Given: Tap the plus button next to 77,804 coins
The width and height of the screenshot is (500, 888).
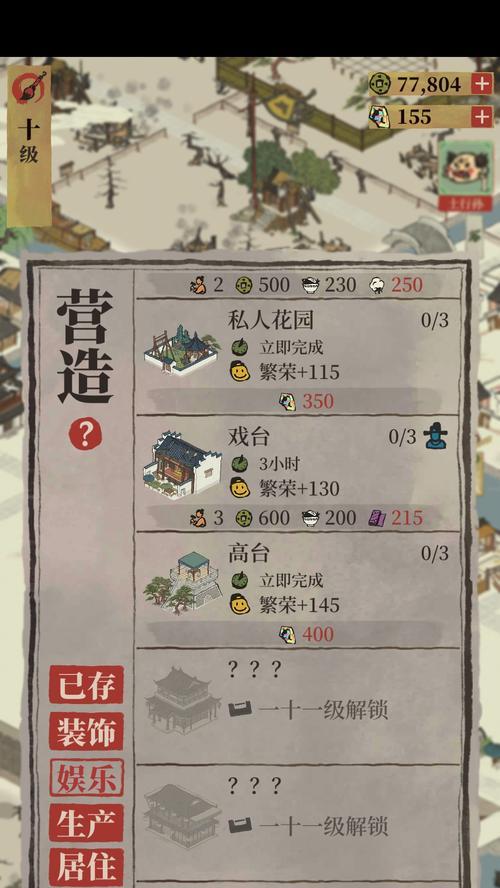Looking at the screenshot, I should [x=481, y=84].
